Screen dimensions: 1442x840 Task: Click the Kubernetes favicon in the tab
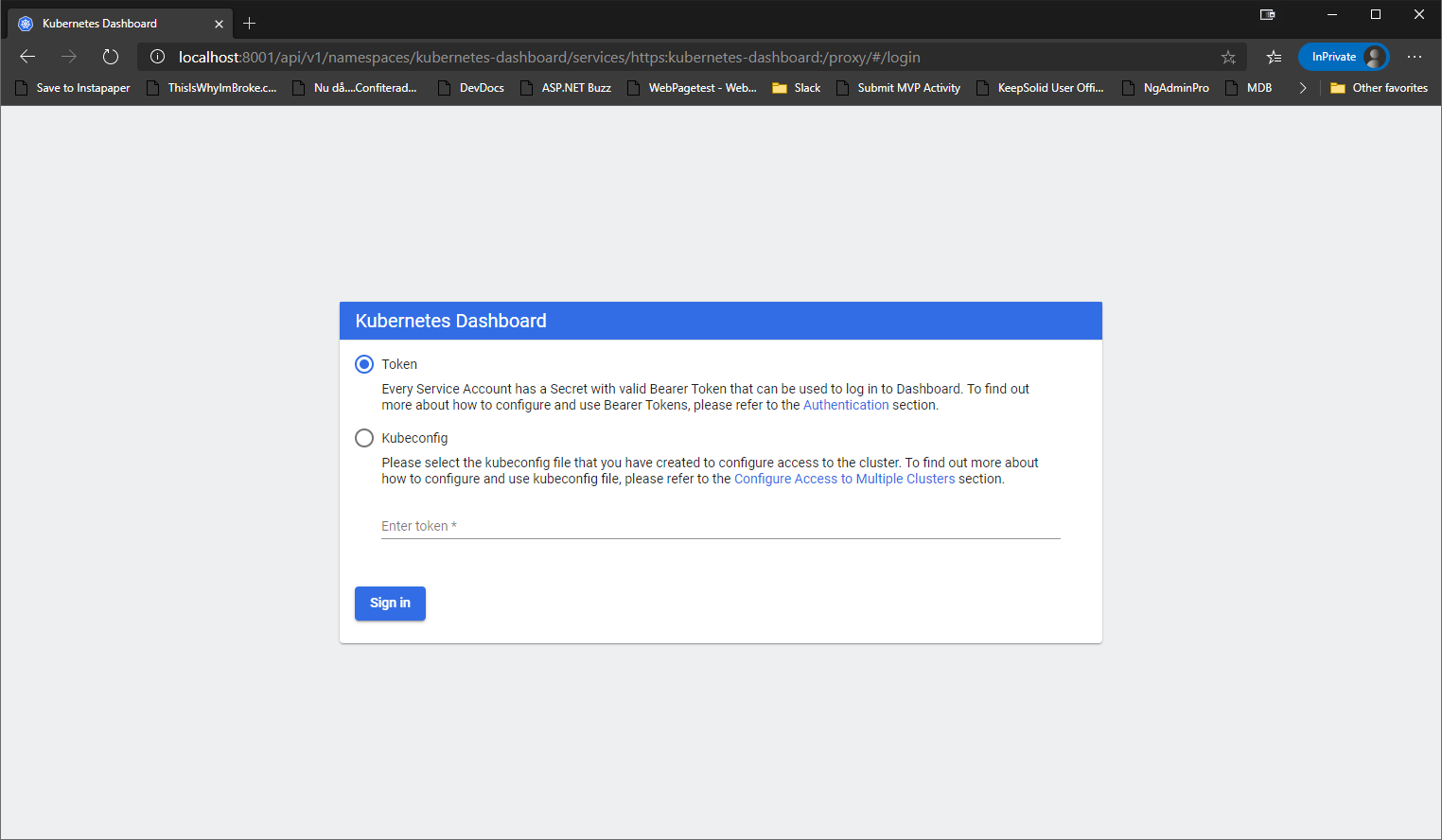coord(26,24)
